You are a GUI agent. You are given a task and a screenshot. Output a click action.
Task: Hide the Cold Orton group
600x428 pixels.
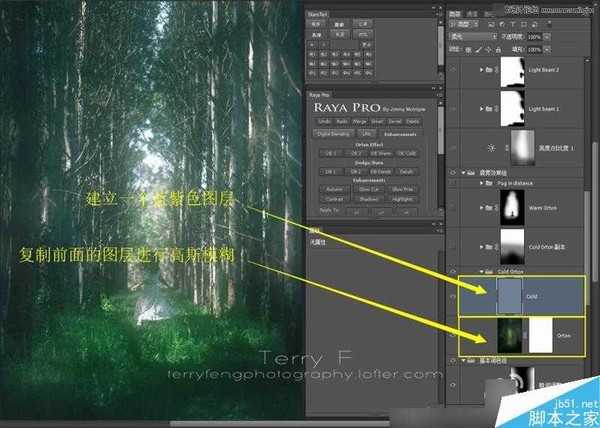tap(453, 272)
